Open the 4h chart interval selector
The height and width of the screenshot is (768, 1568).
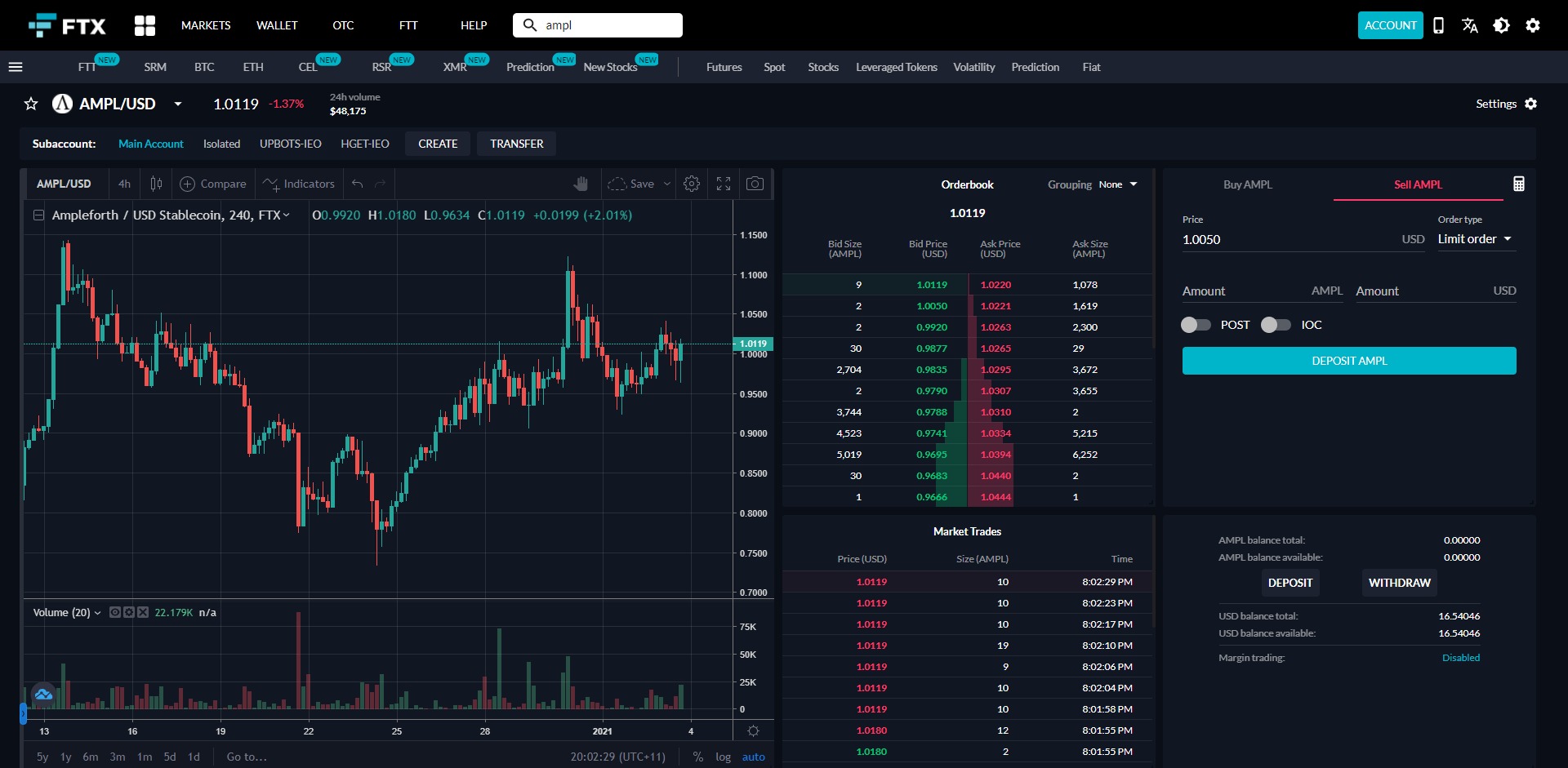[x=124, y=184]
